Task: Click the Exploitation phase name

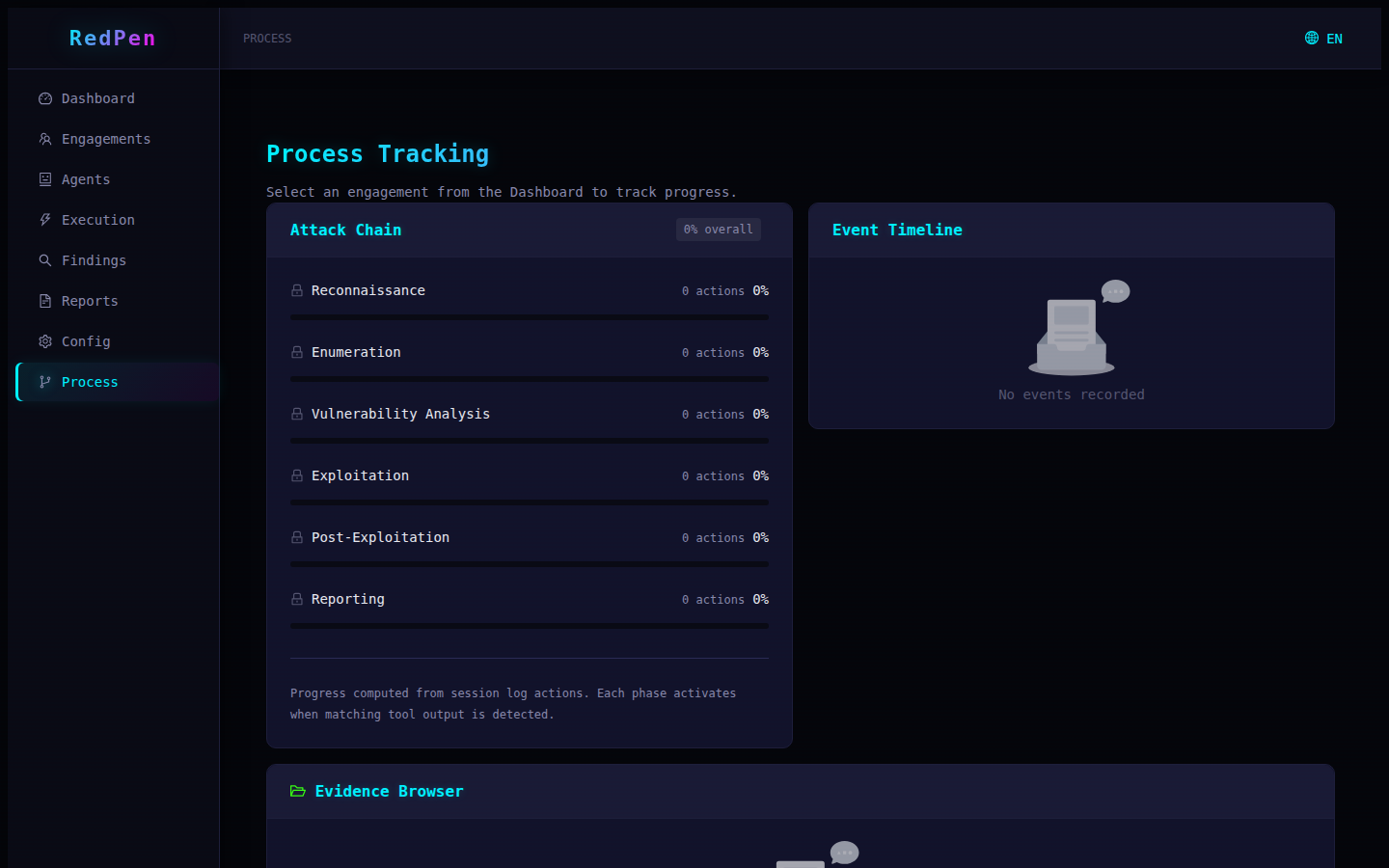Action: (x=360, y=475)
